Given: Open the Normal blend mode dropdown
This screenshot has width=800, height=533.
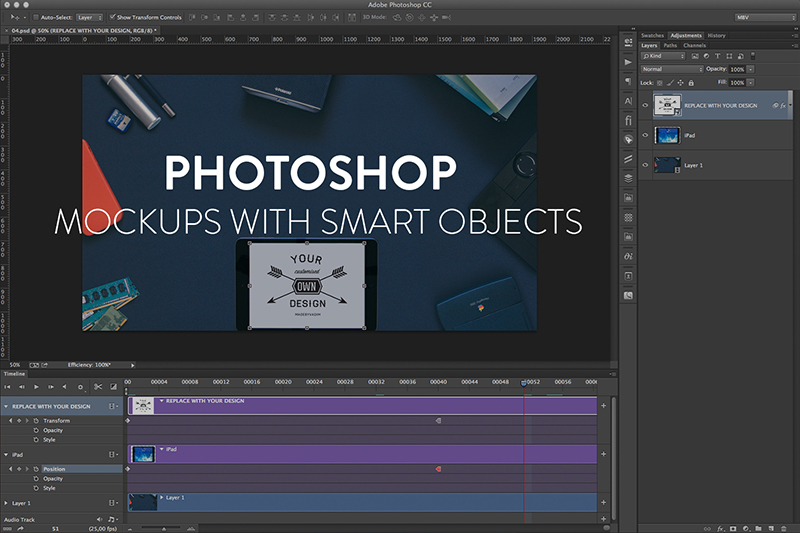Looking at the screenshot, I should pos(671,69).
